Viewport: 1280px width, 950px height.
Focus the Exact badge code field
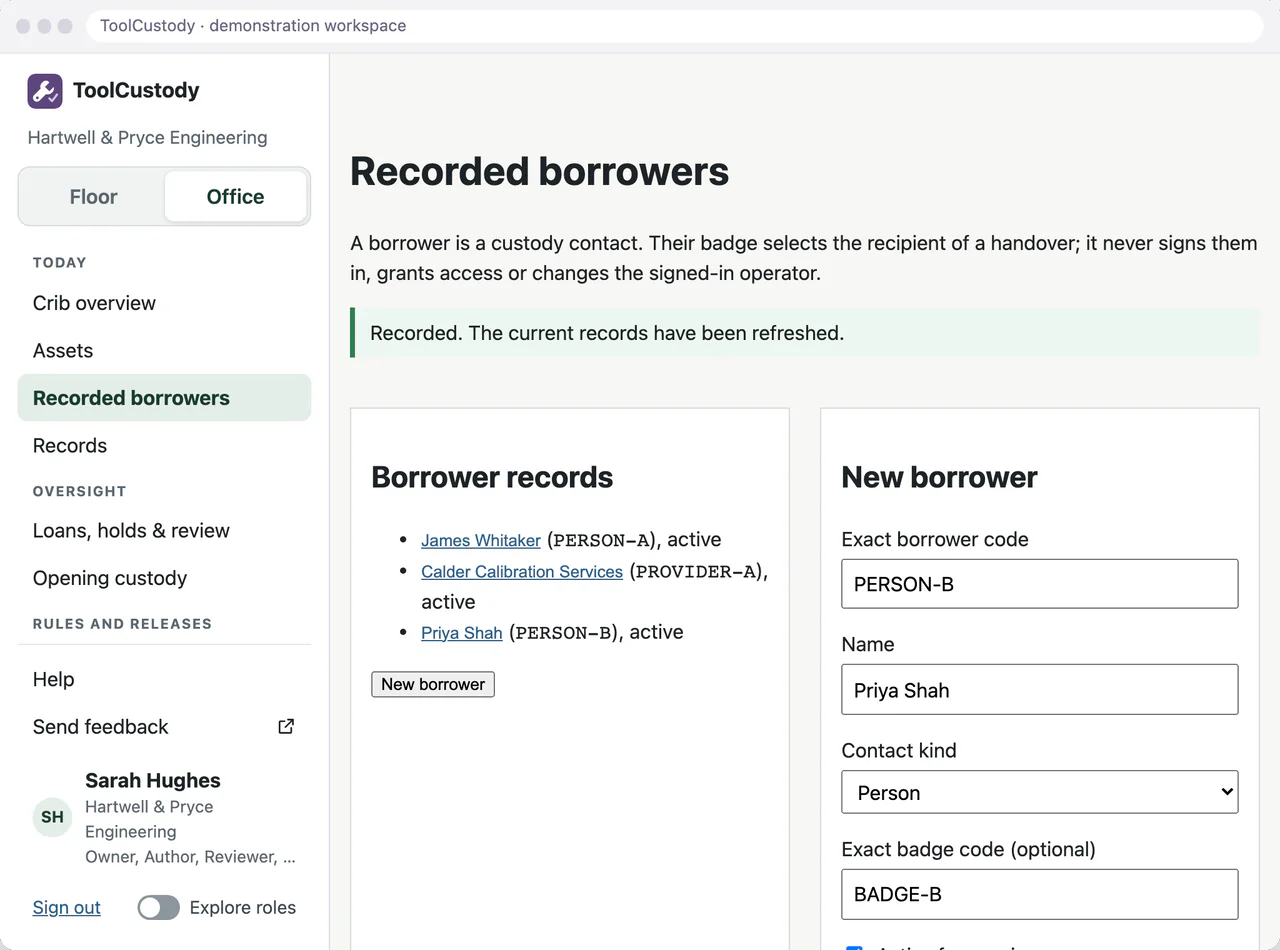pyautogui.click(x=1040, y=894)
